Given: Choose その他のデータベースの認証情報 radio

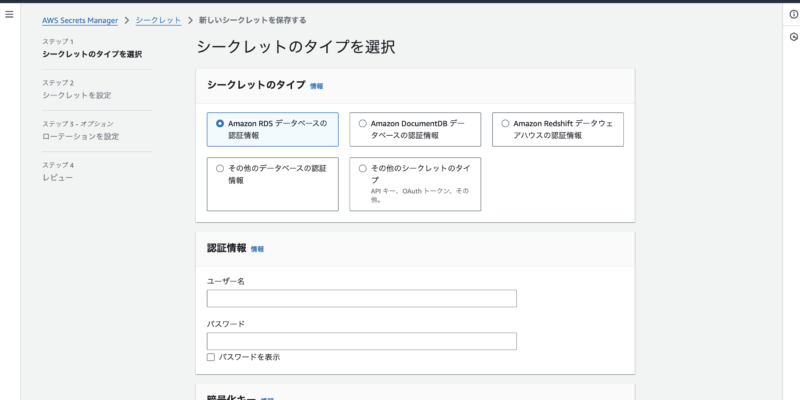Looking at the screenshot, I should coord(220,168).
